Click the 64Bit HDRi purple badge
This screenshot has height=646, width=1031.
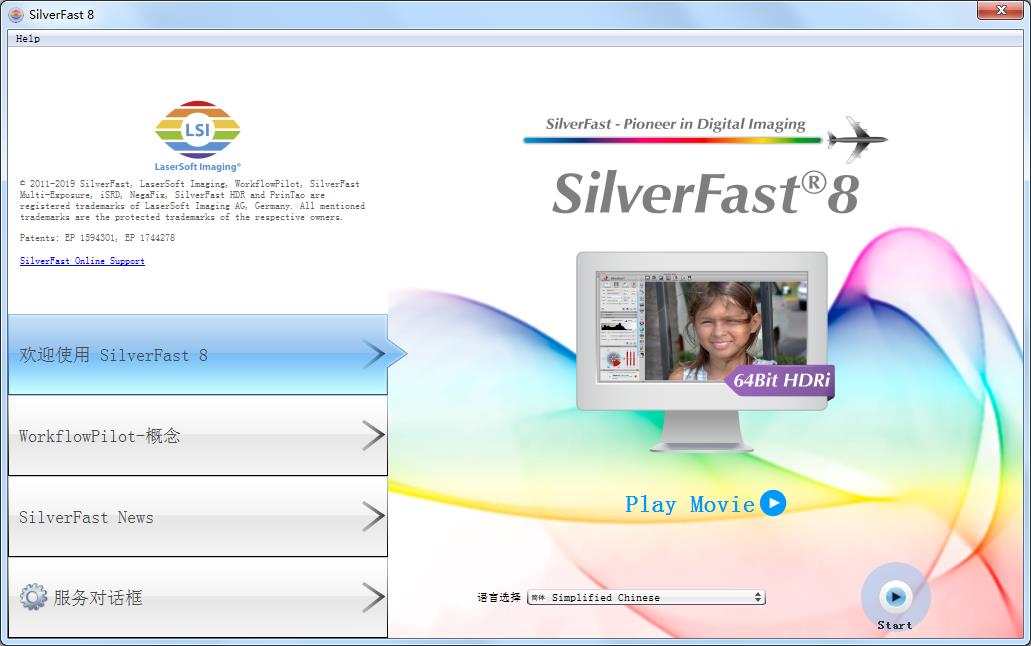pos(780,380)
